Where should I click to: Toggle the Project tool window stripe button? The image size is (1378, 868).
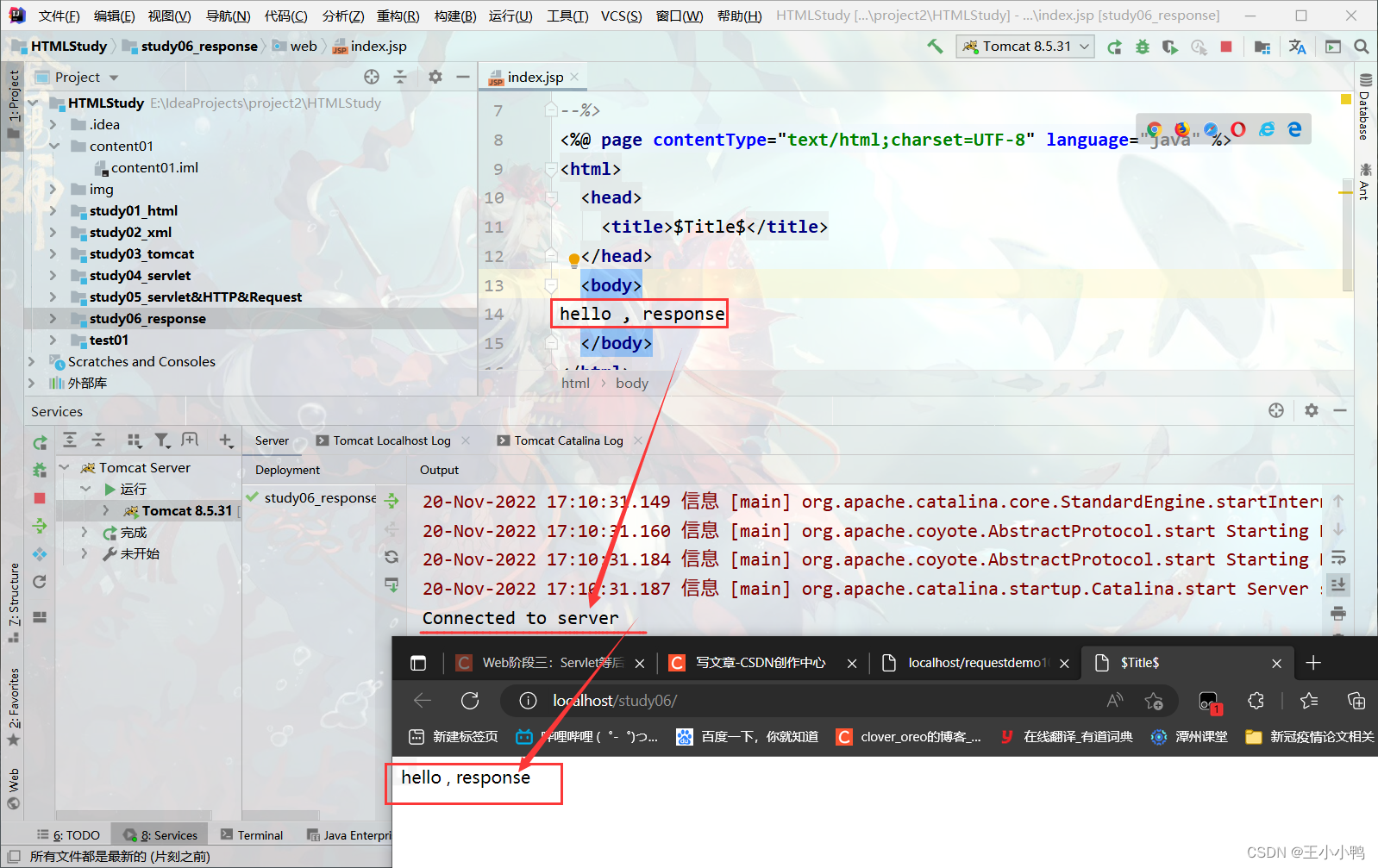click(x=13, y=105)
